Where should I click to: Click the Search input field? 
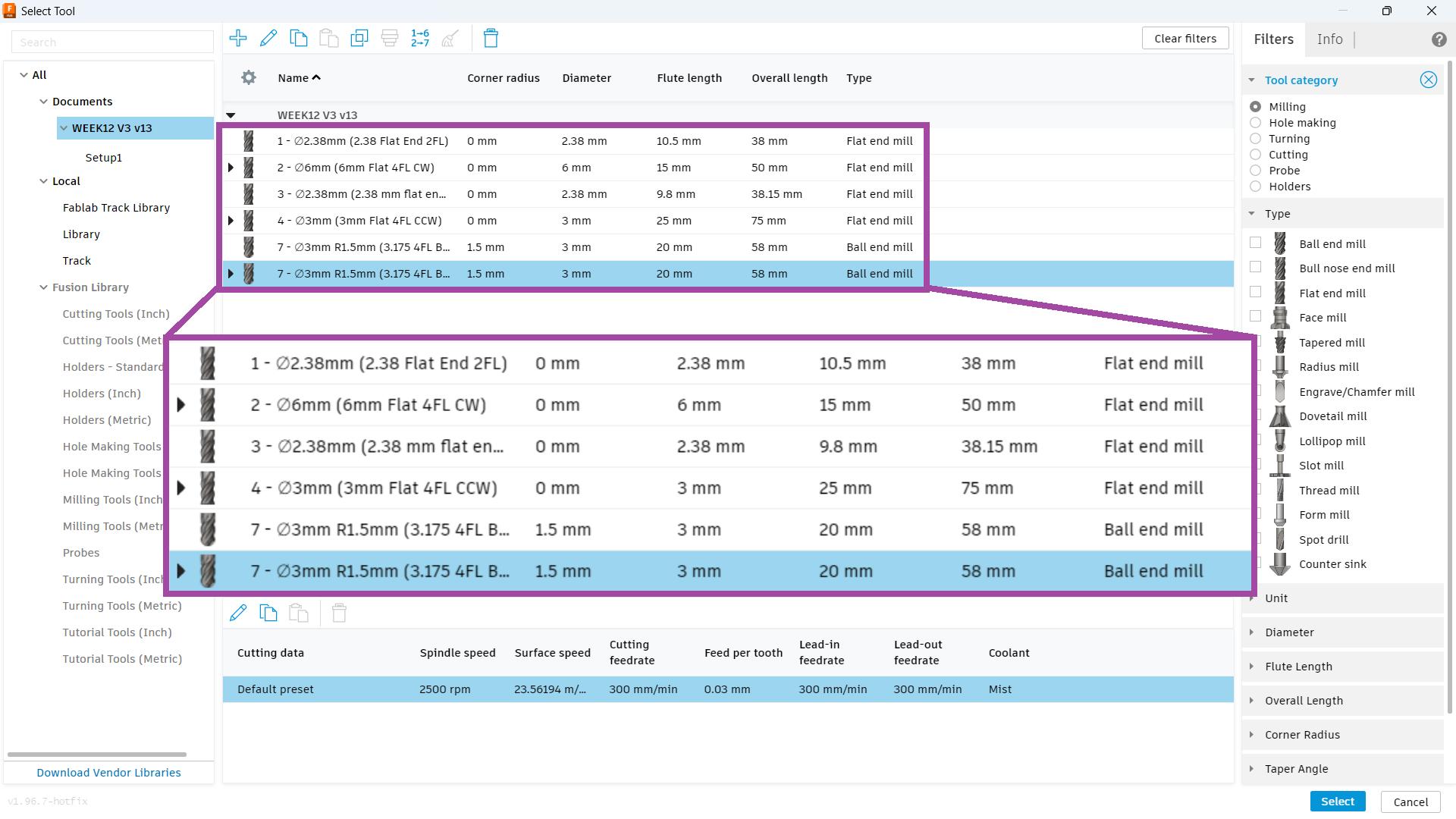pyautogui.click(x=112, y=42)
